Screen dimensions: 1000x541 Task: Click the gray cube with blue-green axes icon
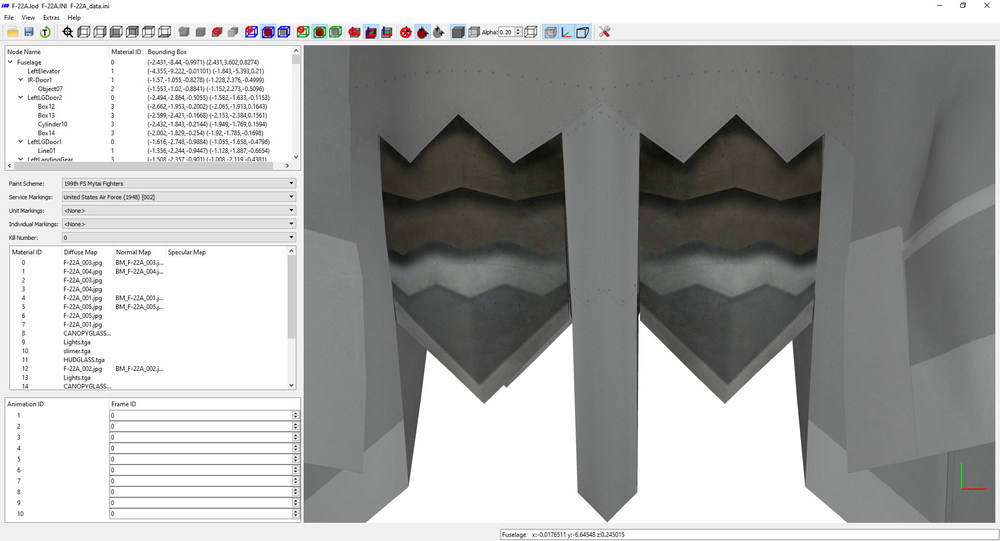386,32
